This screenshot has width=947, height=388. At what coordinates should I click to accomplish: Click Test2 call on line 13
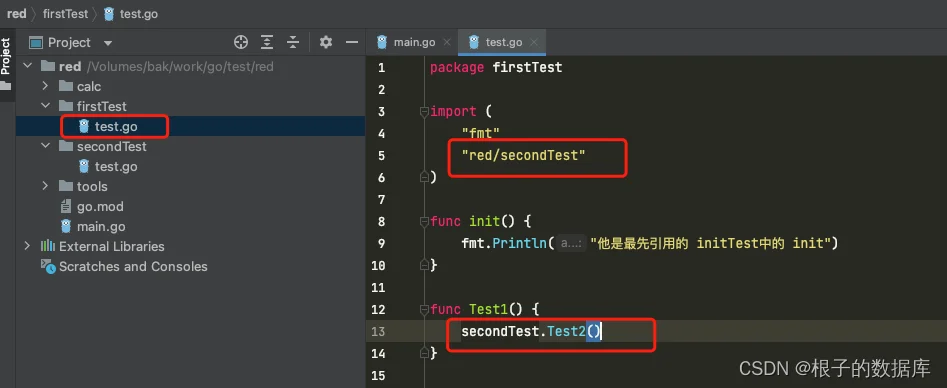(567, 331)
